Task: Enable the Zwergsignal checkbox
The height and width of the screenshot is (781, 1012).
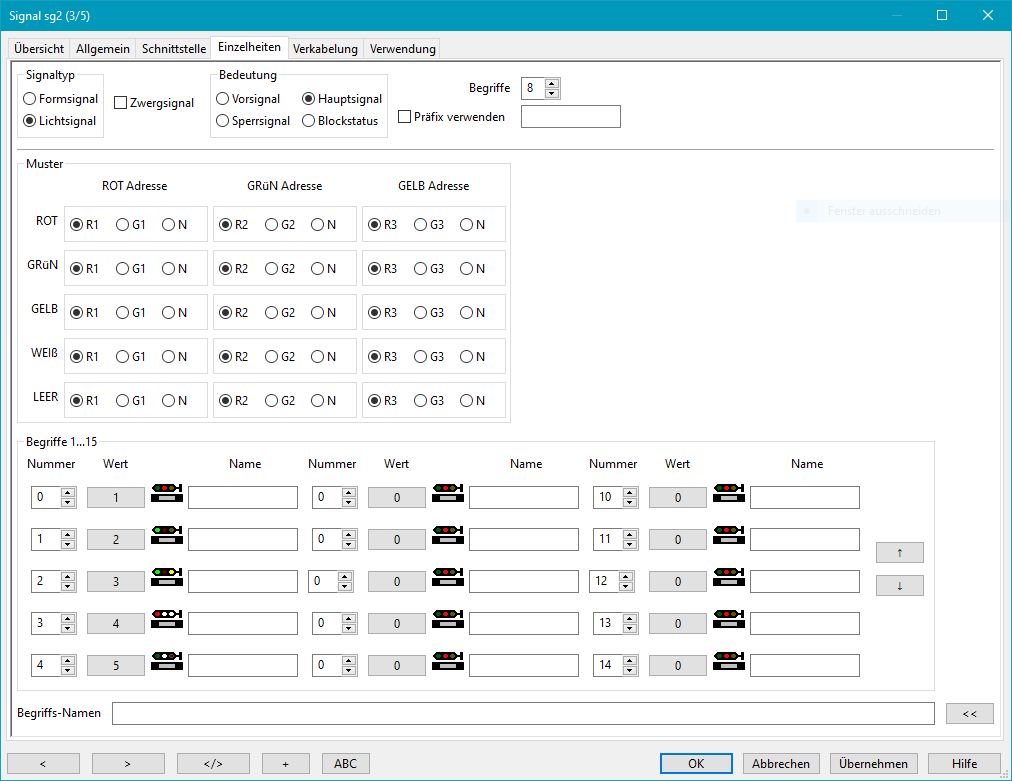Action: tap(121, 103)
